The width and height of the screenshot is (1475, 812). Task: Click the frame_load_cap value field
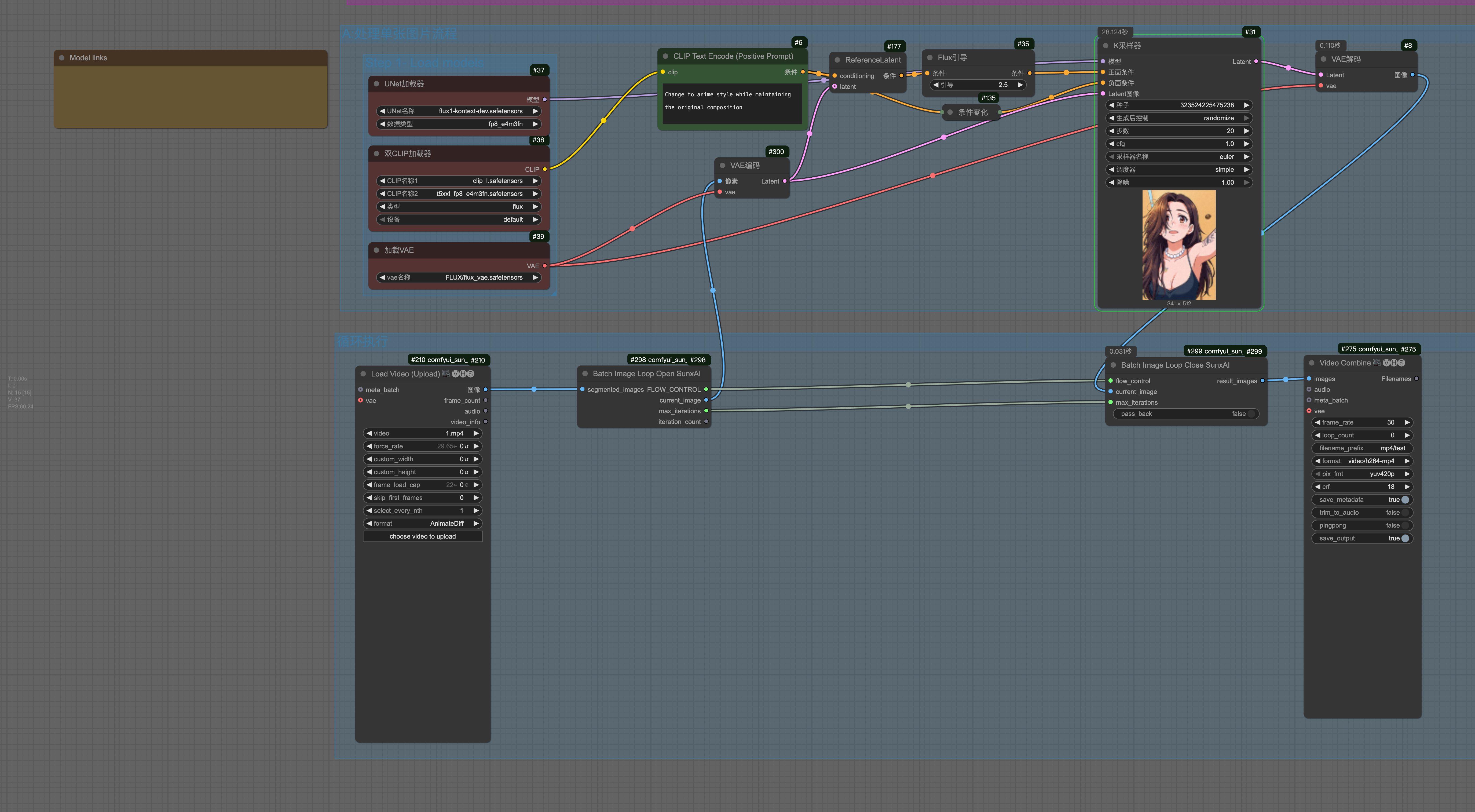423,485
